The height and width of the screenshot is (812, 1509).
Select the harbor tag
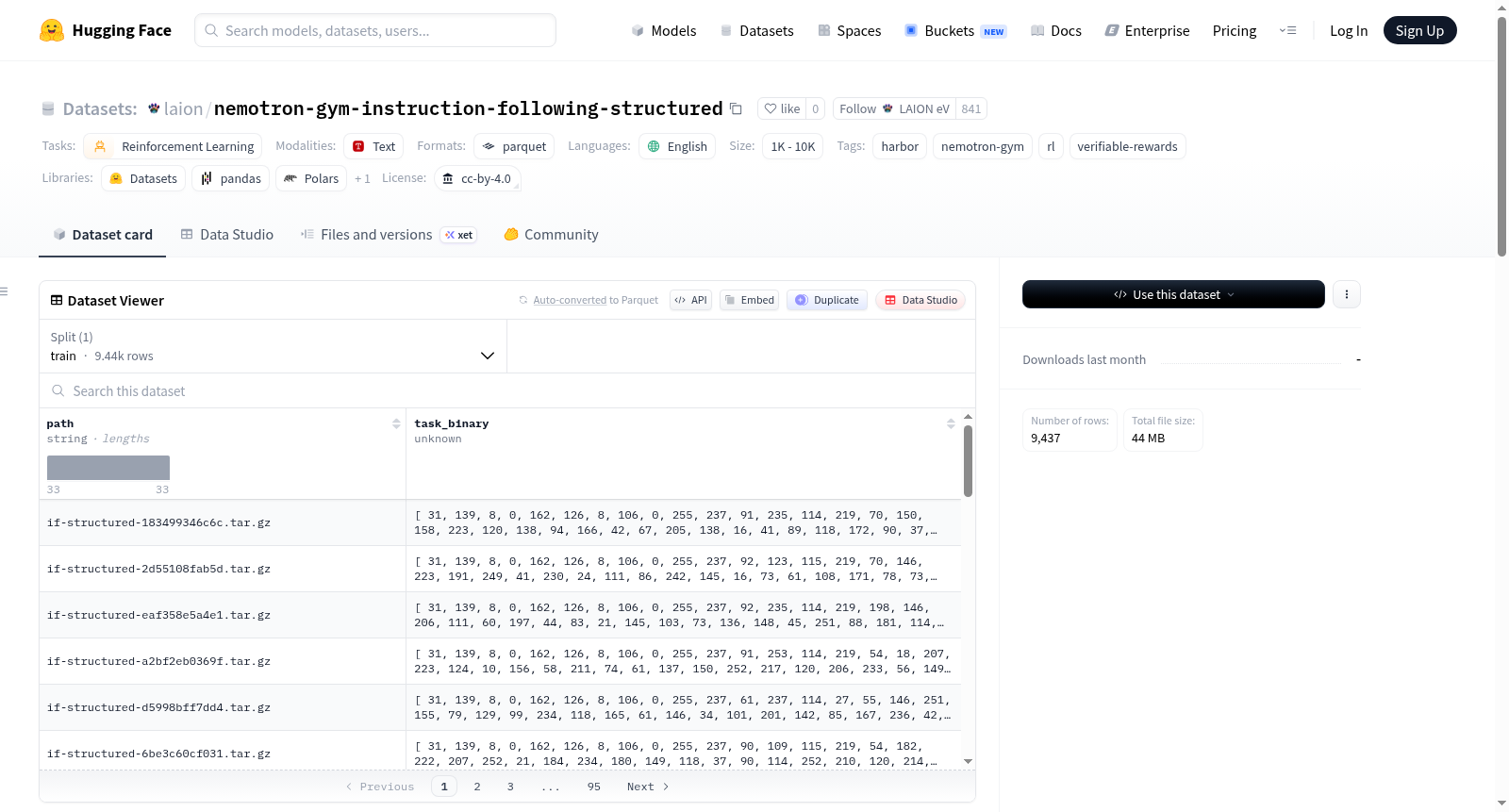pyautogui.click(x=900, y=146)
